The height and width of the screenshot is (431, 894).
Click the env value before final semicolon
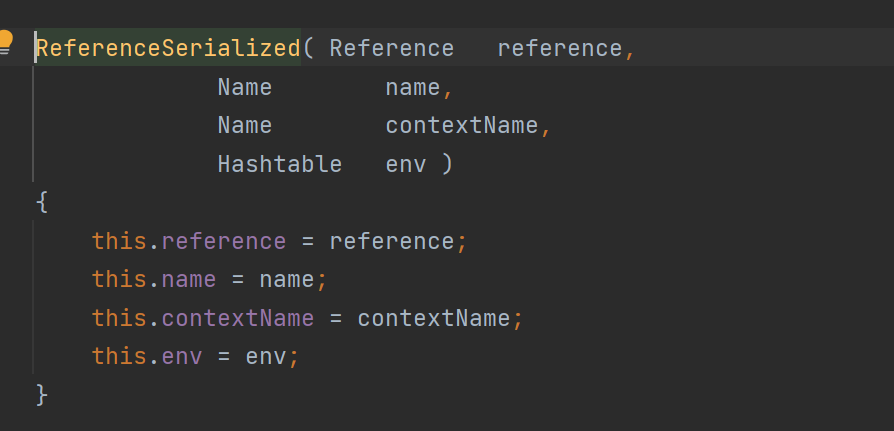coord(265,356)
